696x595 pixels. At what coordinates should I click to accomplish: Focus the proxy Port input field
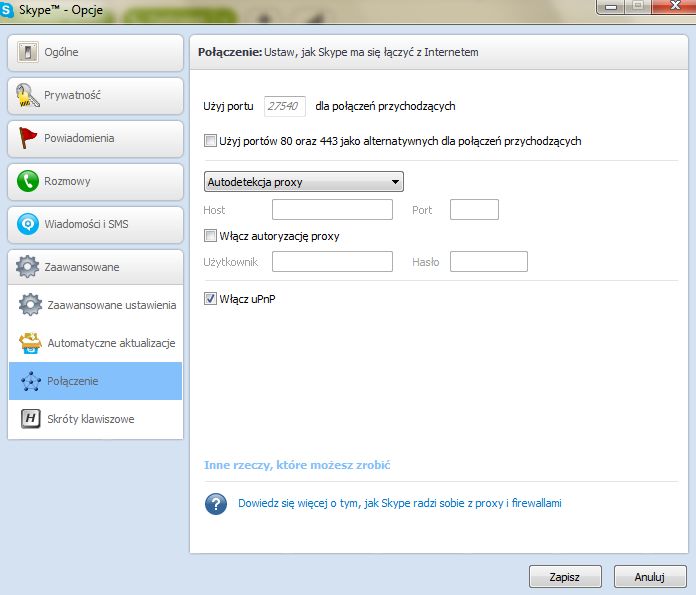474,210
